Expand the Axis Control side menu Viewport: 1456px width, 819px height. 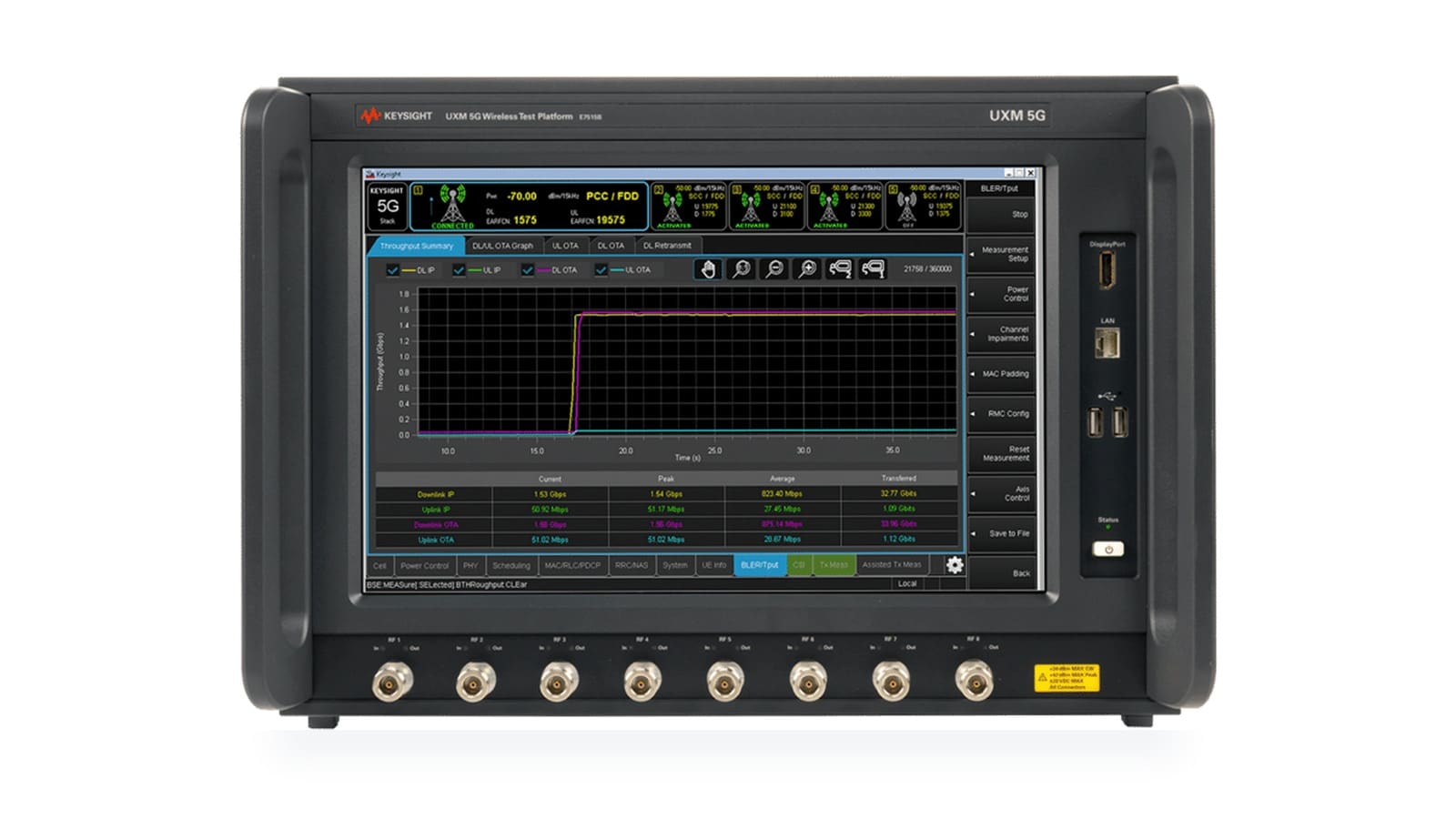click(x=1000, y=494)
